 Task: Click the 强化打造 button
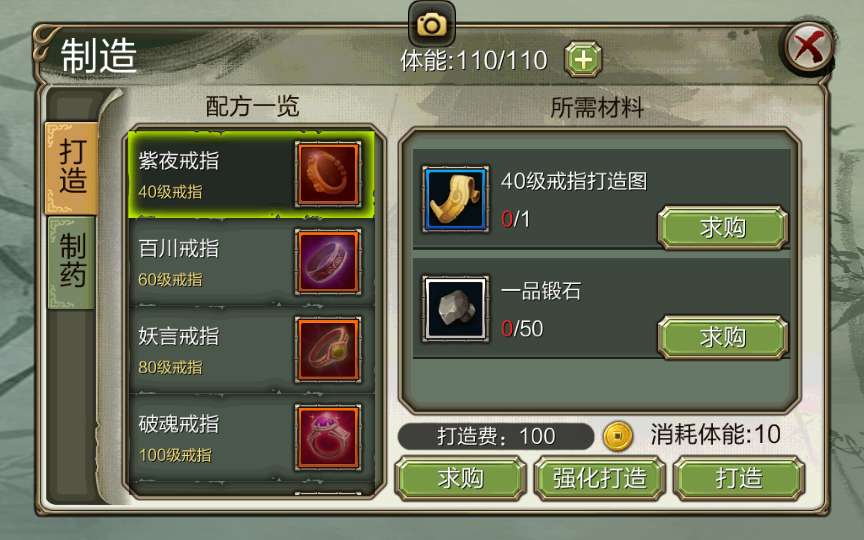click(600, 478)
